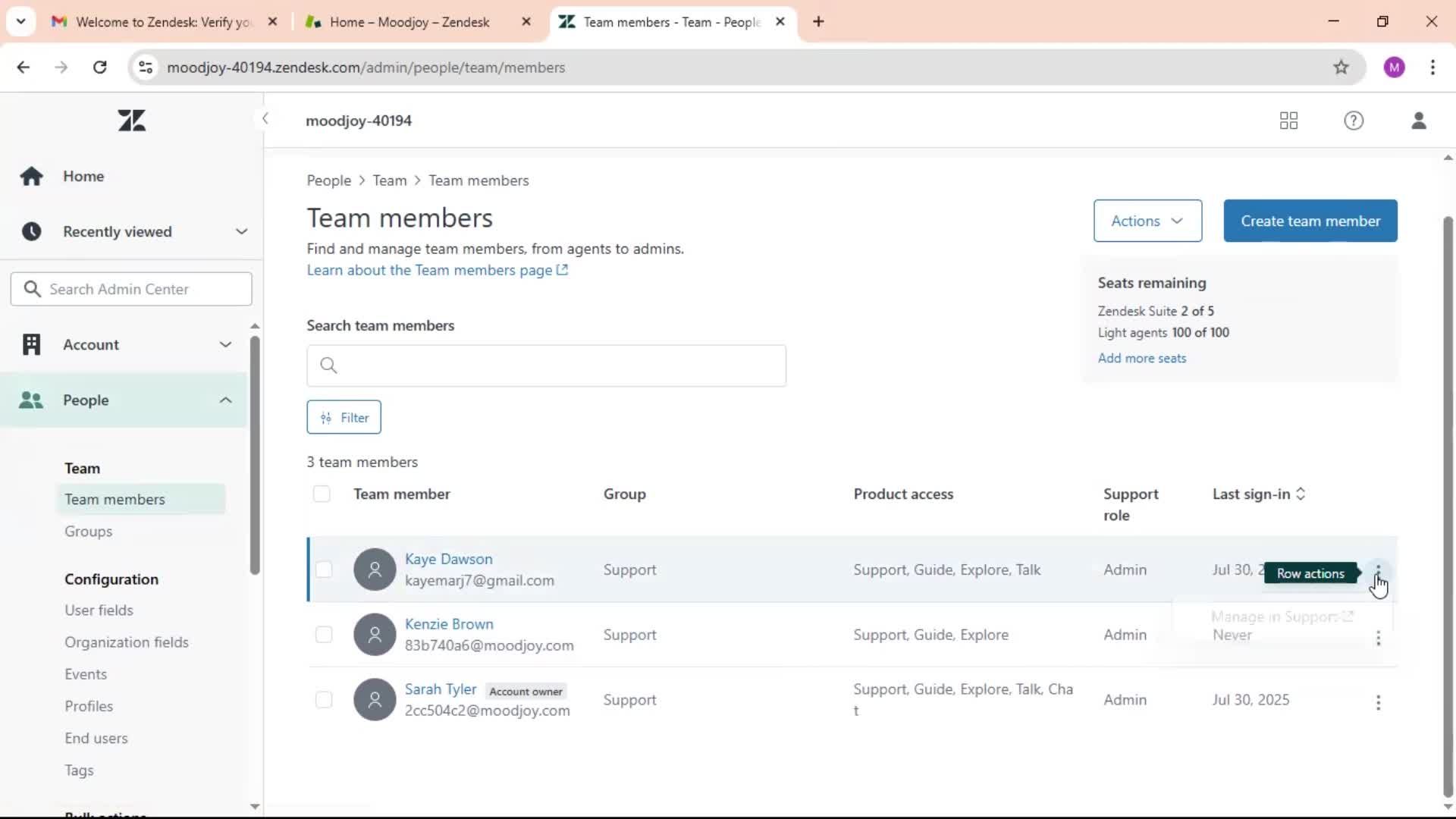
Task: Click the Recently viewed clock icon
Action: 31,231
